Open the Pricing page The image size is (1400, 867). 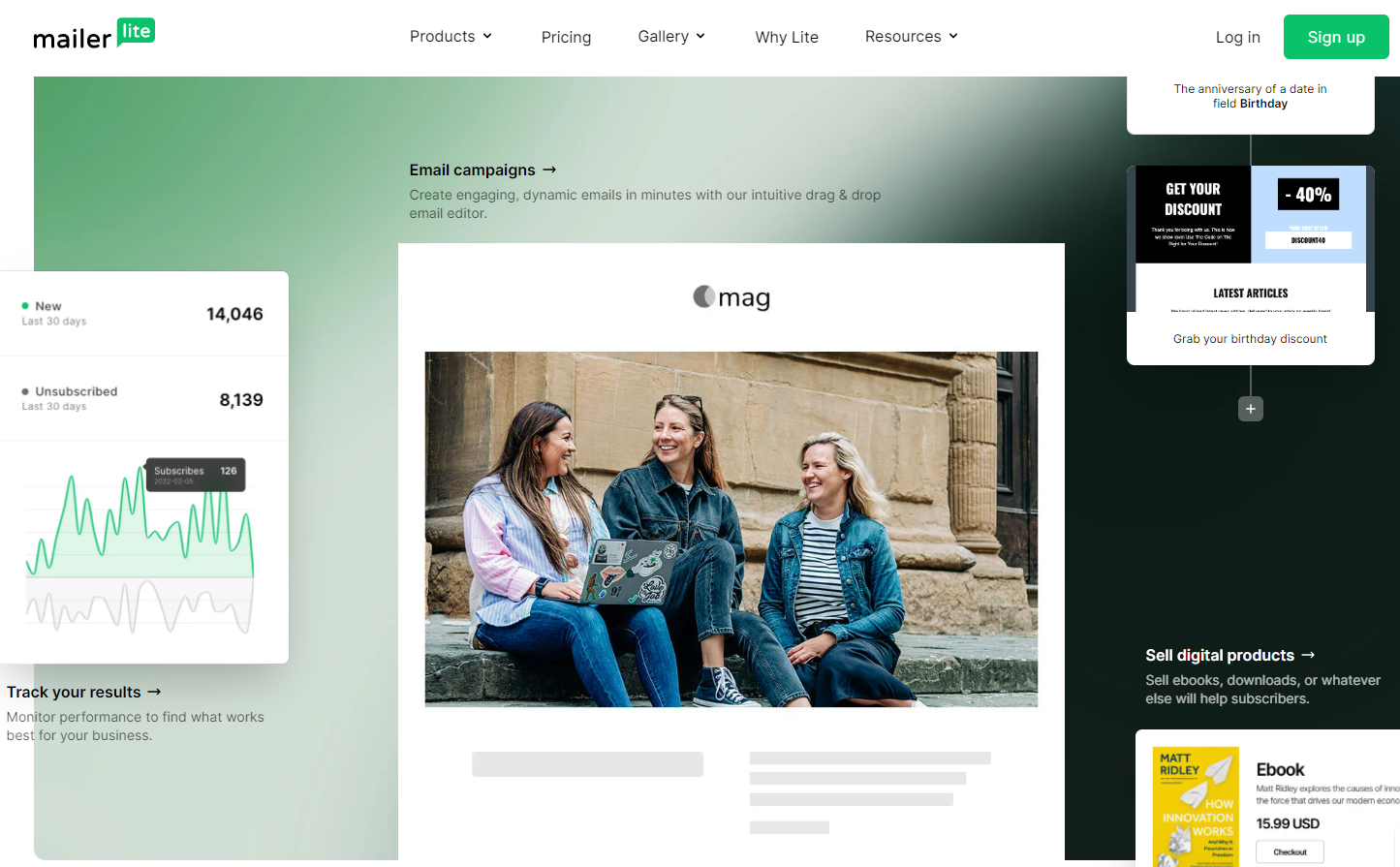(x=566, y=37)
